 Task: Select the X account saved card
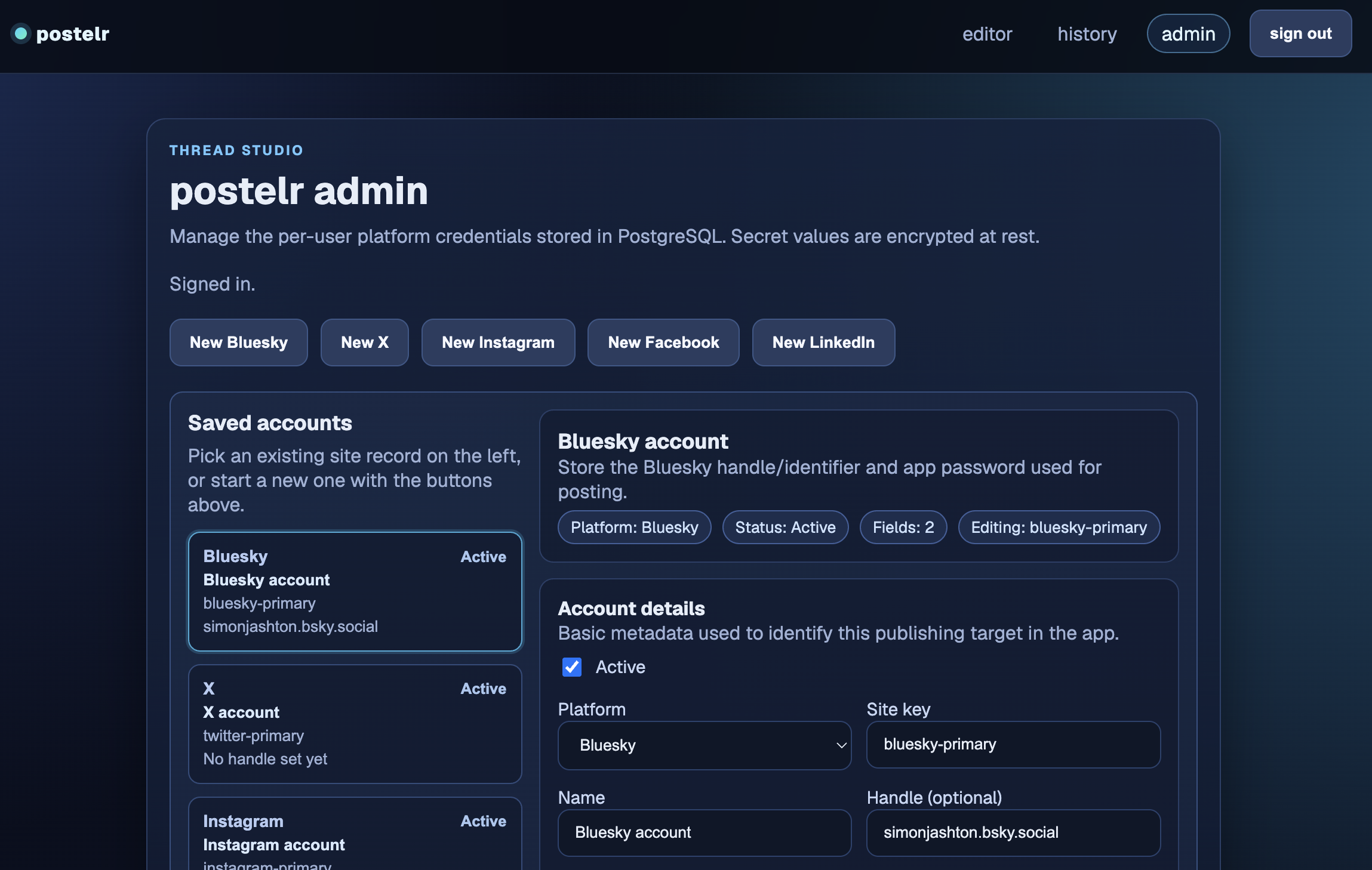[x=355, y=724]
